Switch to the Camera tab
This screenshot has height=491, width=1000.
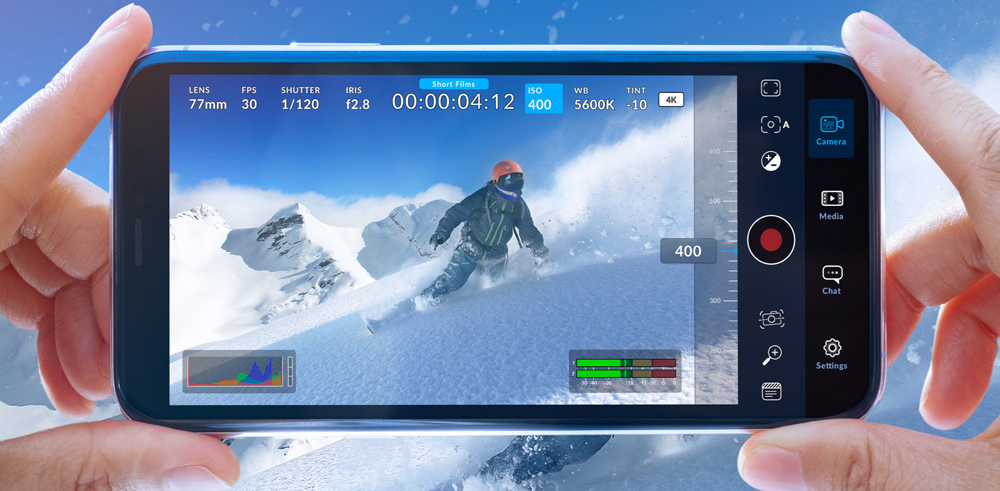831,129
